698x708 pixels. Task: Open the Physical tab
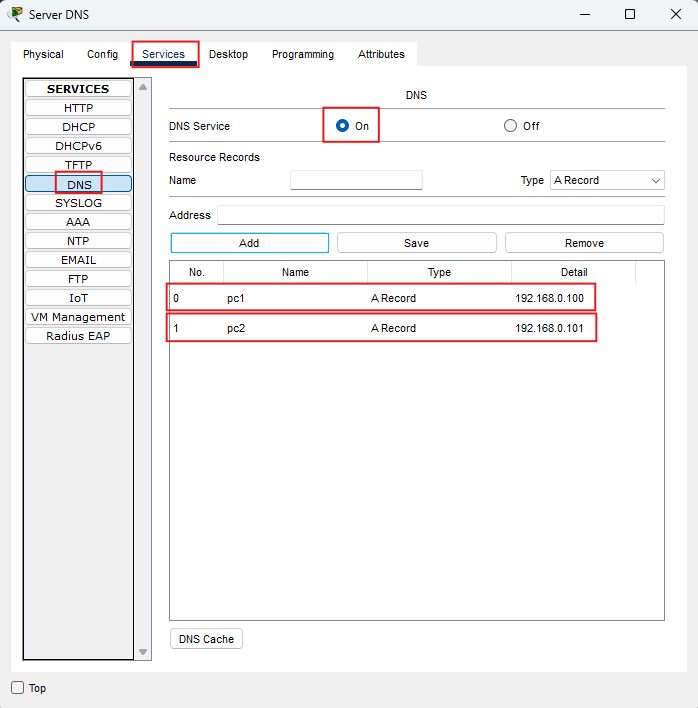point(43,54)
